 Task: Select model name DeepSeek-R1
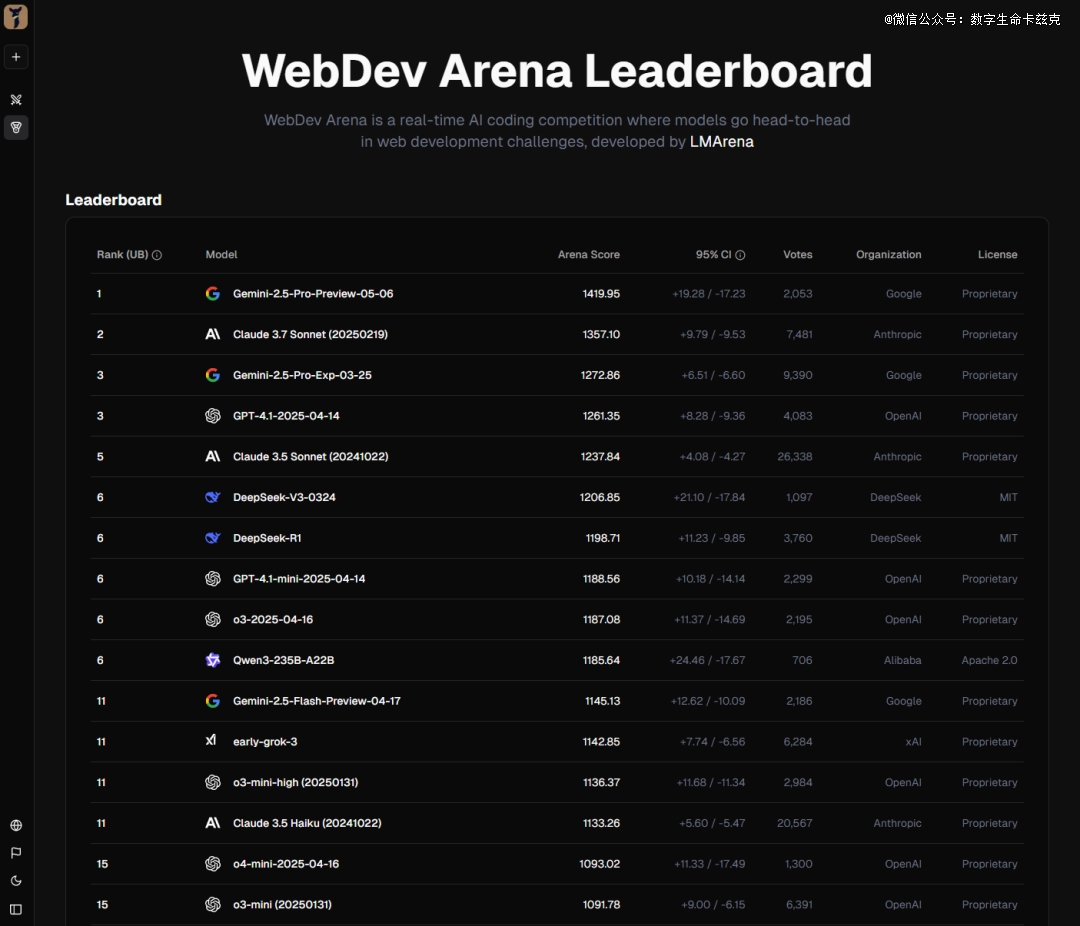(267, 537)
